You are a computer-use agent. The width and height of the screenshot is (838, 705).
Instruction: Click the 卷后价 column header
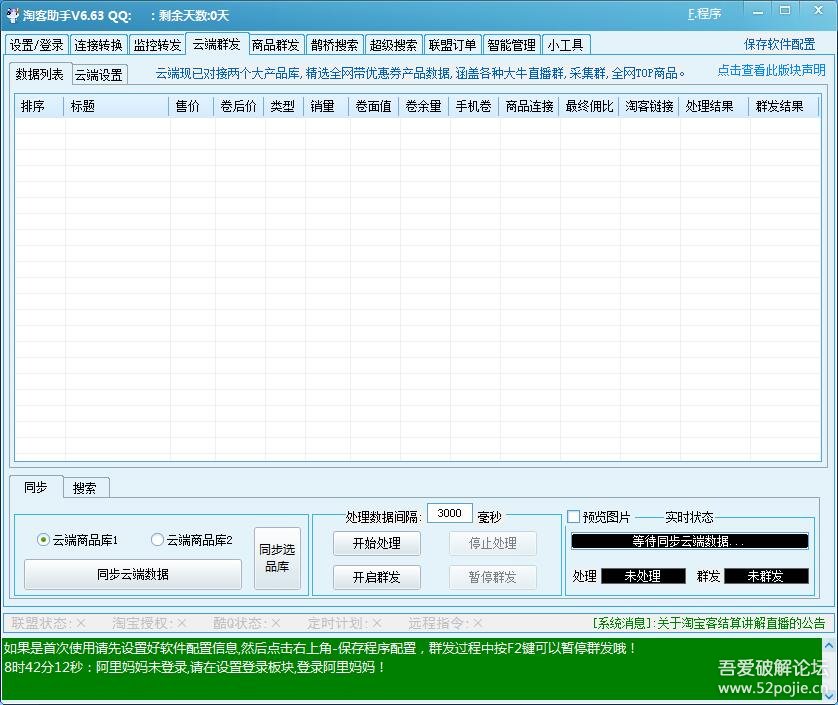coord(239,106)
